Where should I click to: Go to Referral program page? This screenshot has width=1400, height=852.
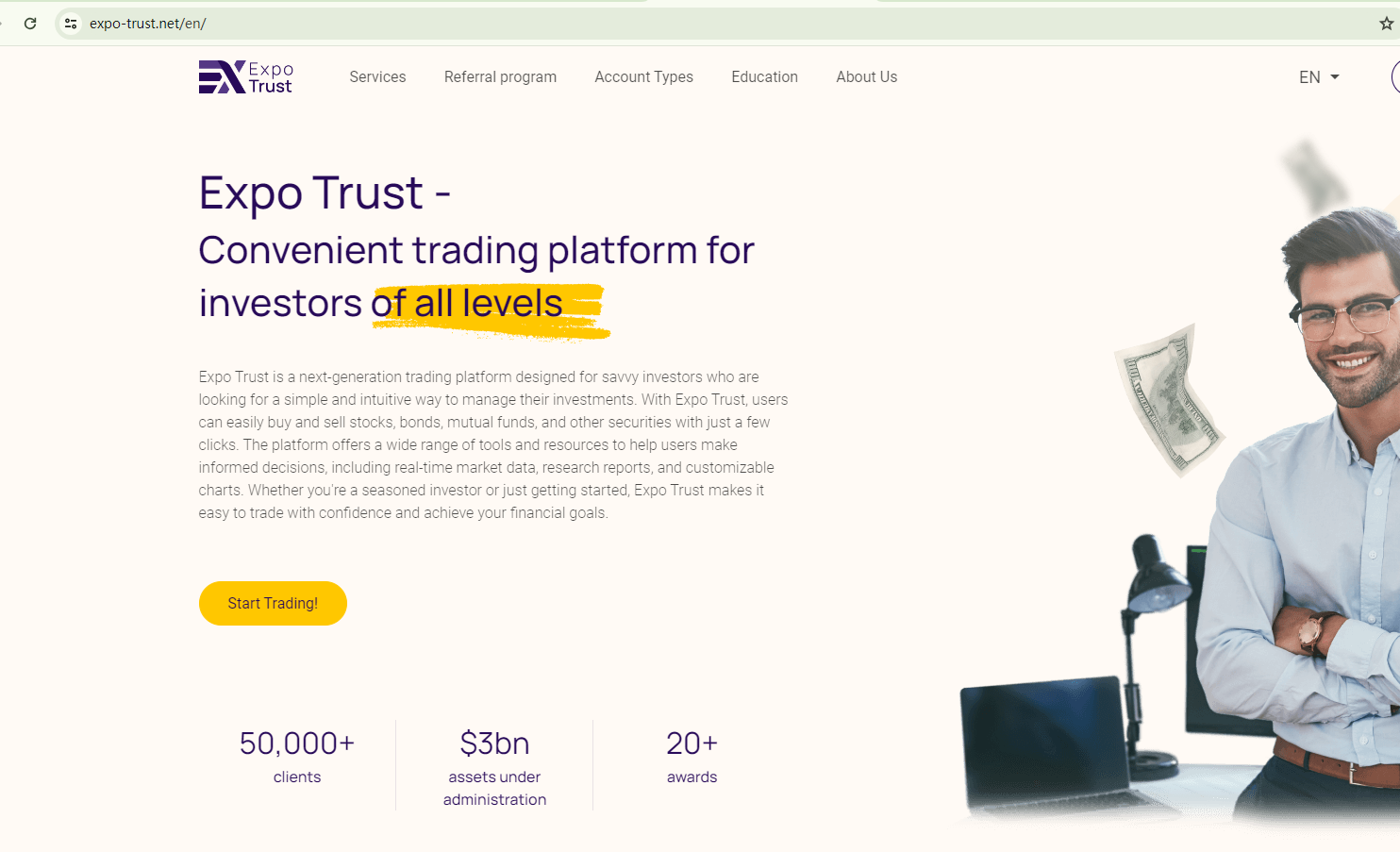click(x=500, y=77)
